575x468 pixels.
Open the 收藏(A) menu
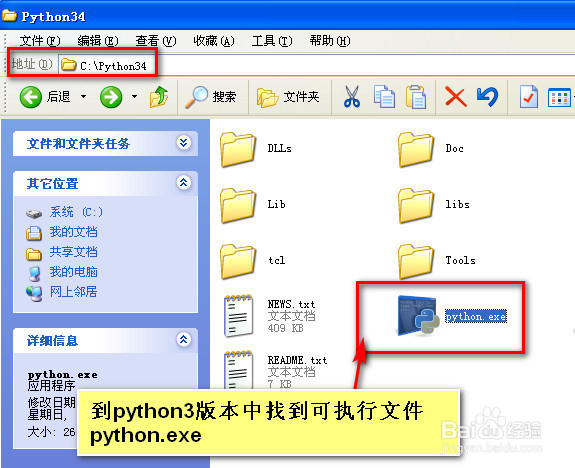coord(214,41)
